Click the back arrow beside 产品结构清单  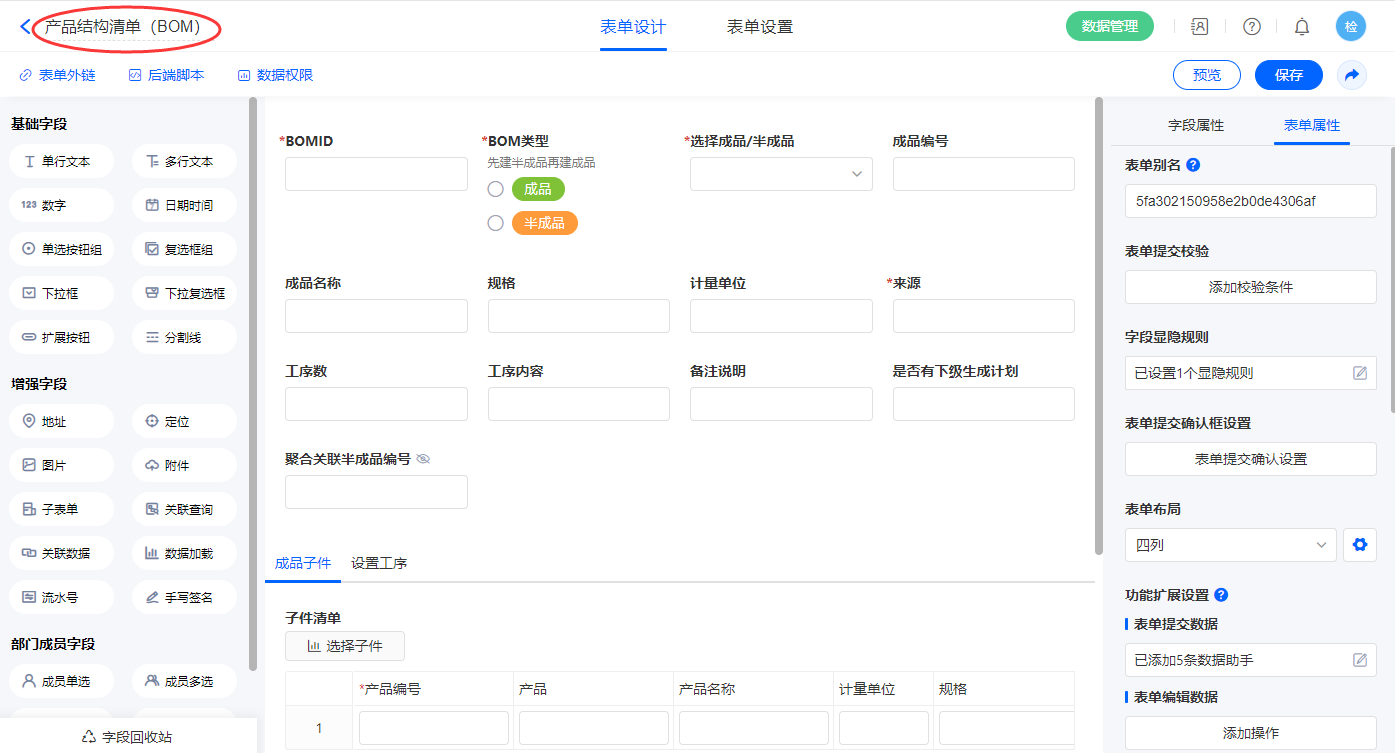pyautogui.click(x=25, y=27)
